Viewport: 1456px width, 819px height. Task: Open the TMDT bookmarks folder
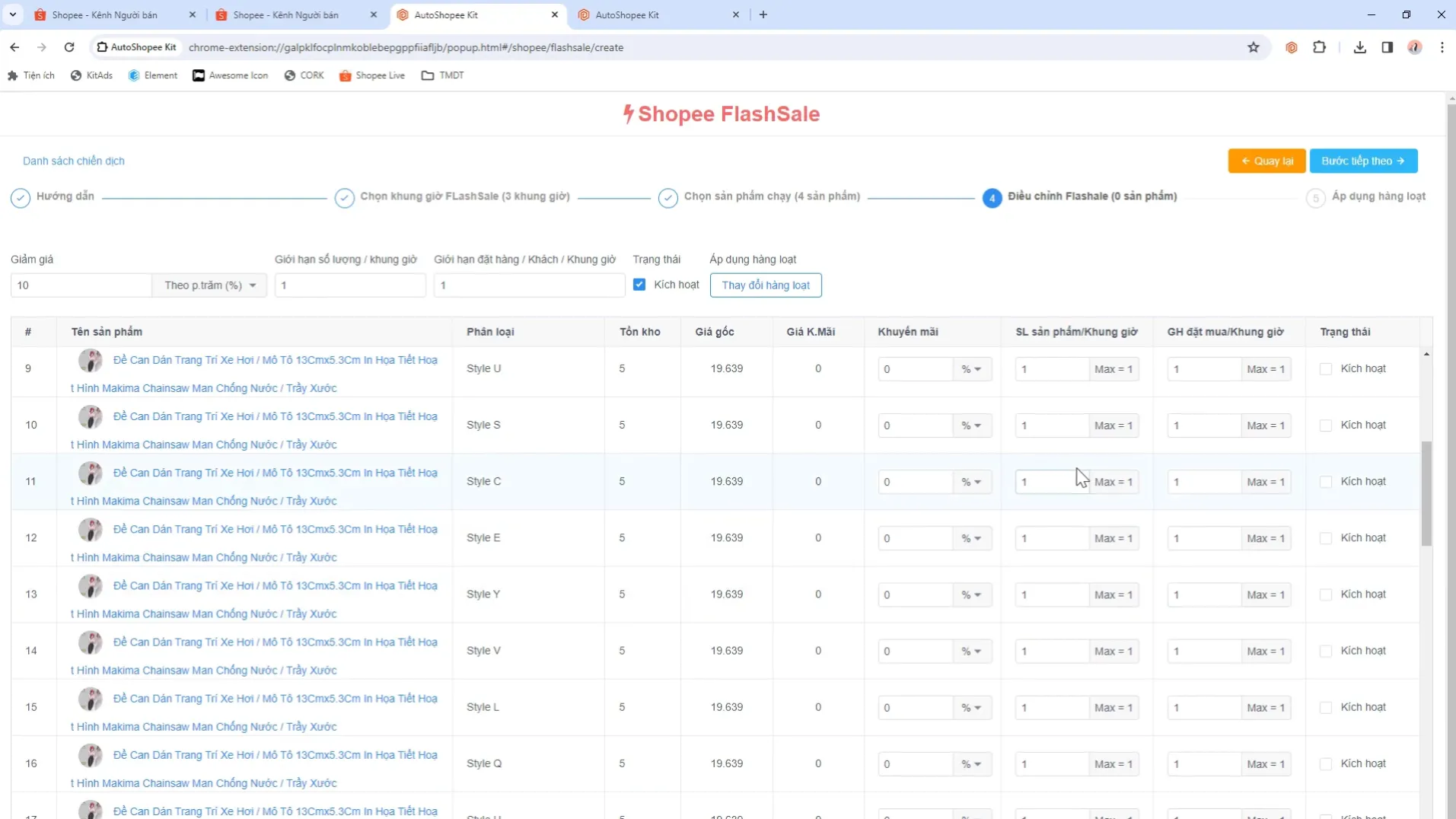[x=442, y=75]
